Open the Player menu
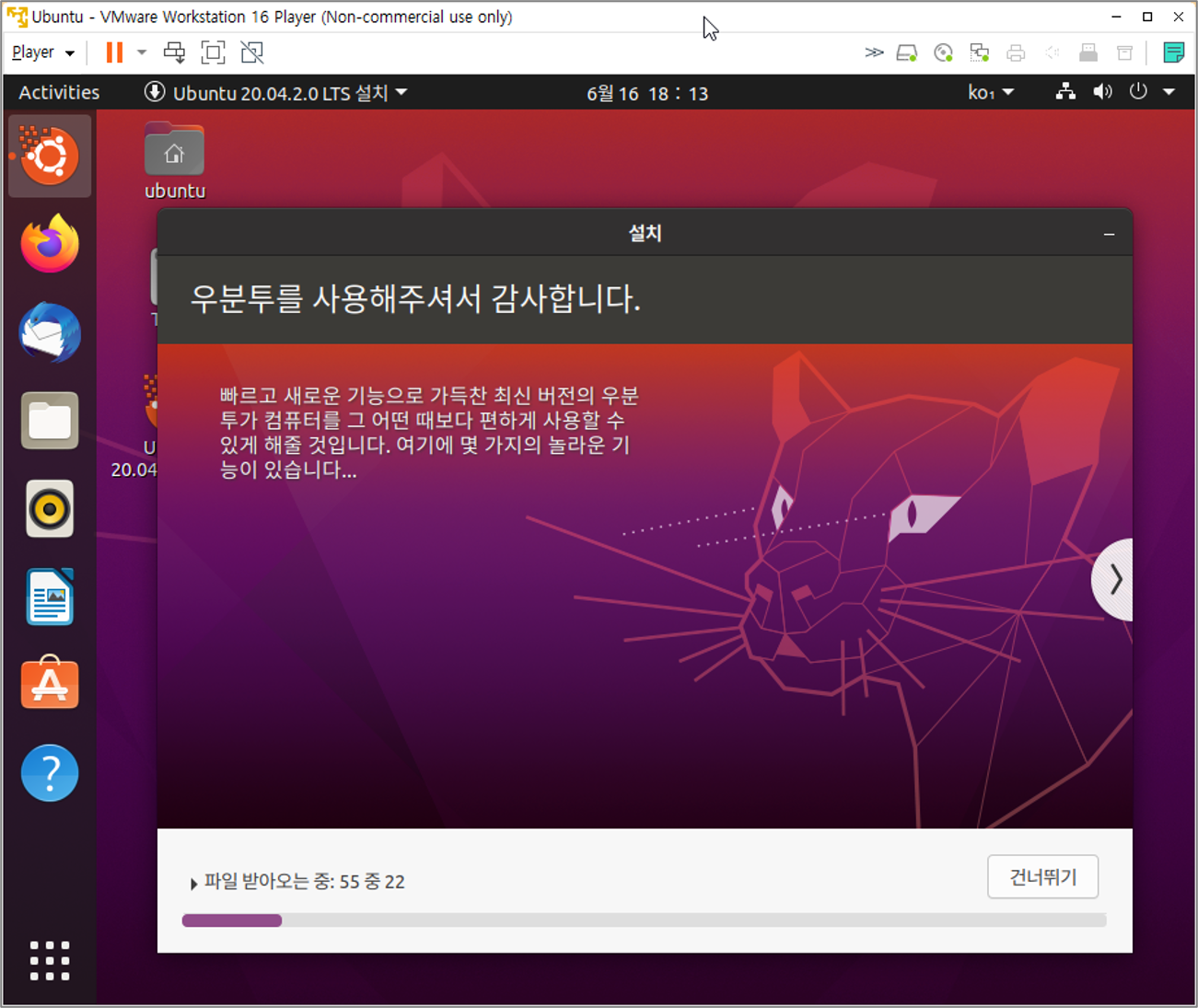 click(42, 52)
